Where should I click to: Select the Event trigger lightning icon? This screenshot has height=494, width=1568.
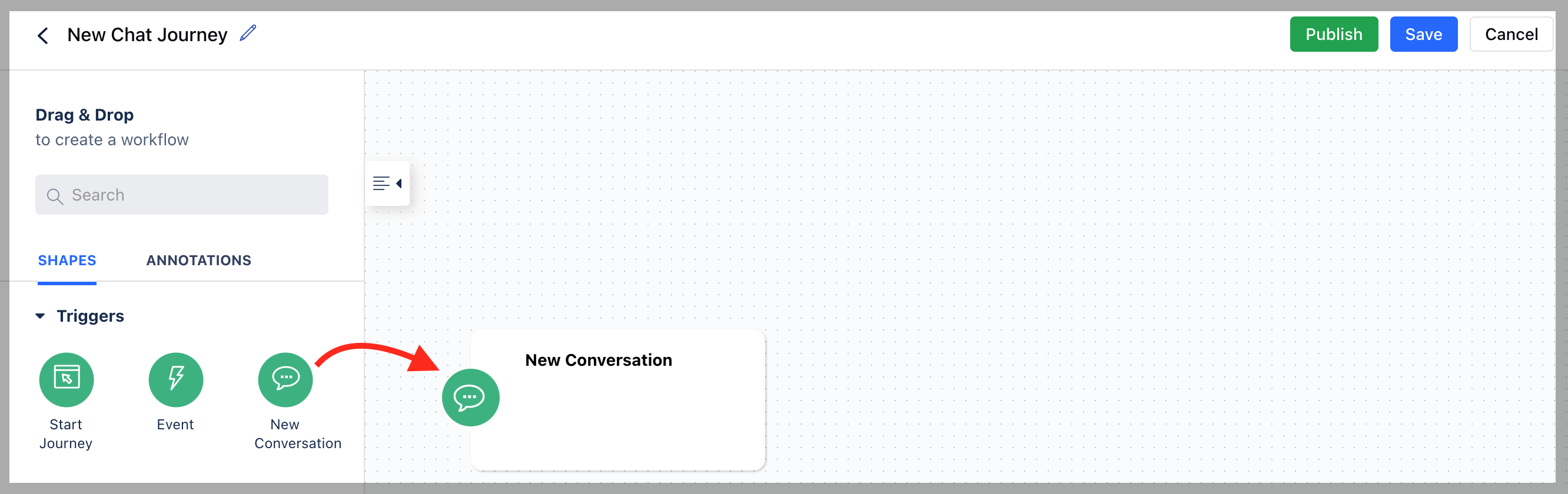tap(176, 380)
